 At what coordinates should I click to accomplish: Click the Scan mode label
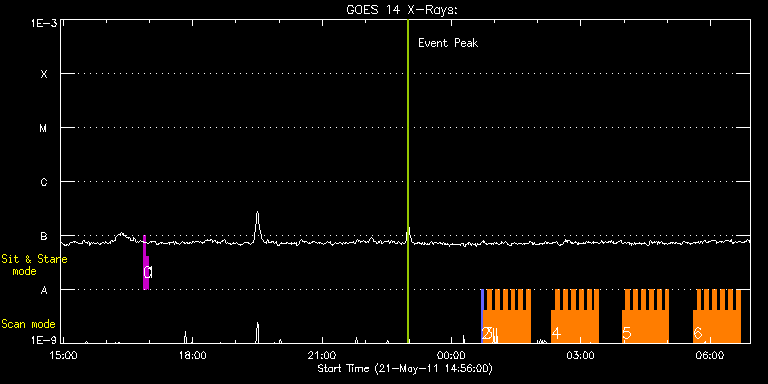[28, 324]
